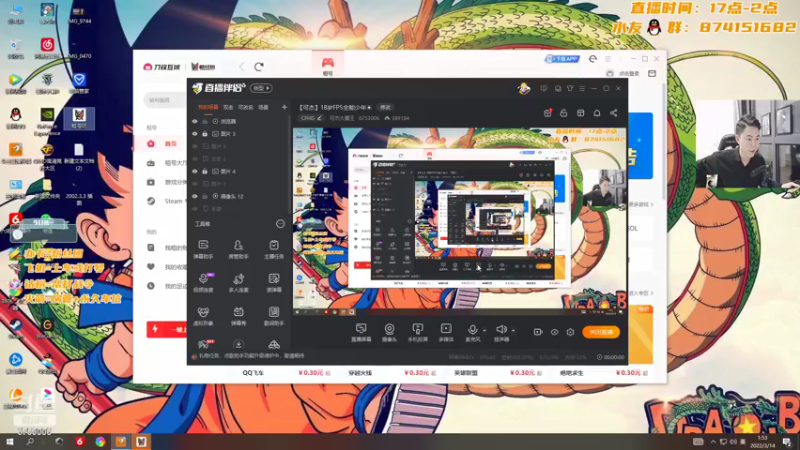This screenshot has width=800, height=450.
Task: Toggle visibility of 图片 4 source
Action: [x=195, y=171]
